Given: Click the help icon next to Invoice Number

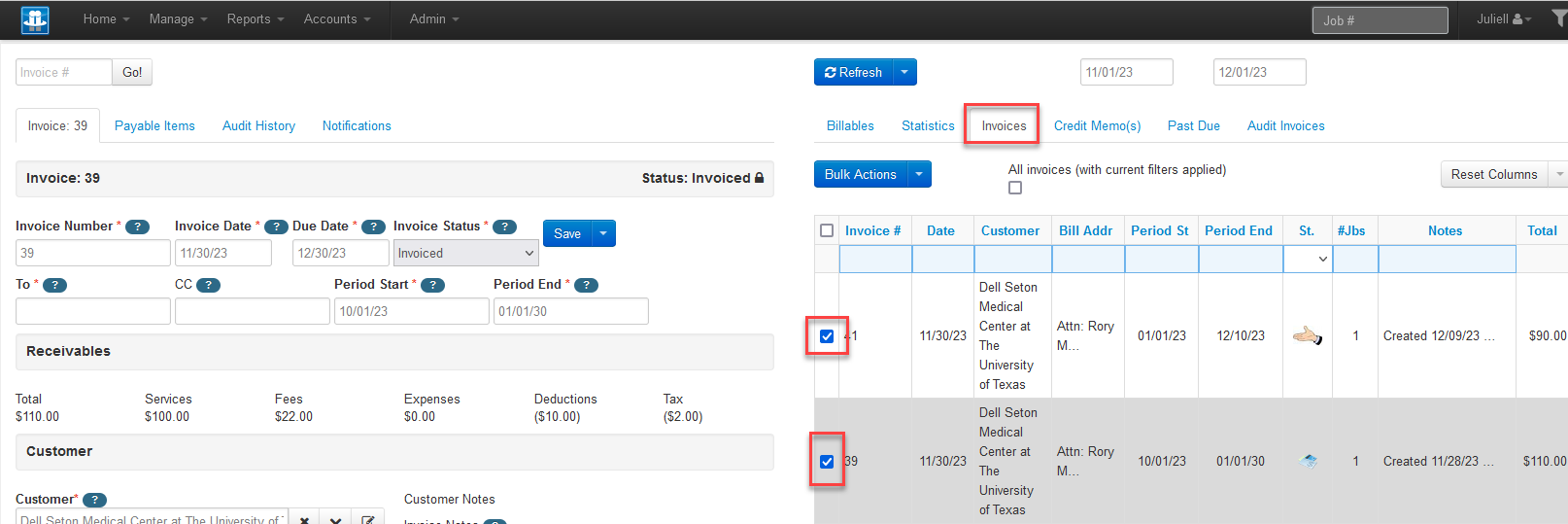Looking at the screenshot, I should [x=137, y=227].
